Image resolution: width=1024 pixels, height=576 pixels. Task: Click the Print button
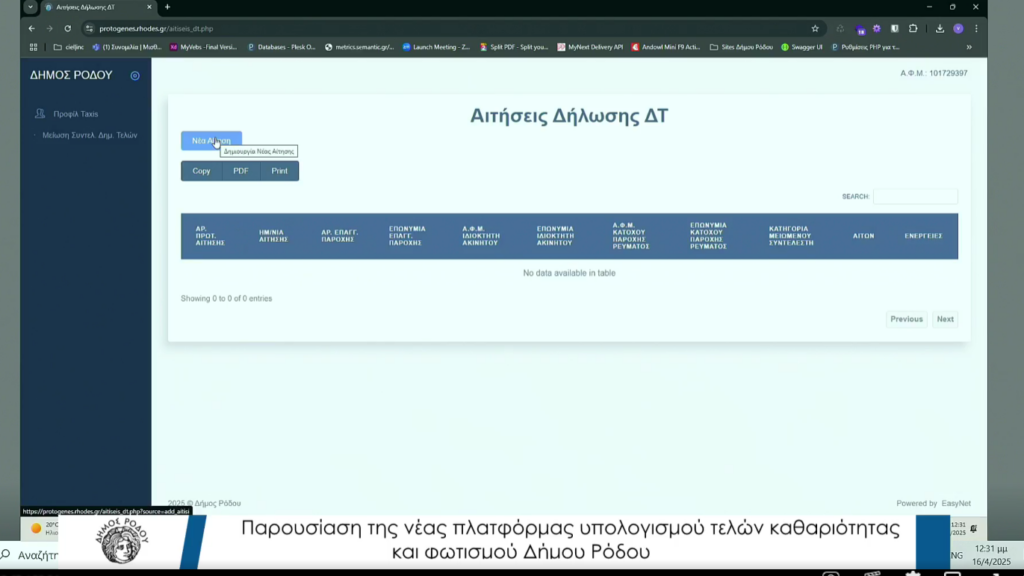click(x=279, y=171)
